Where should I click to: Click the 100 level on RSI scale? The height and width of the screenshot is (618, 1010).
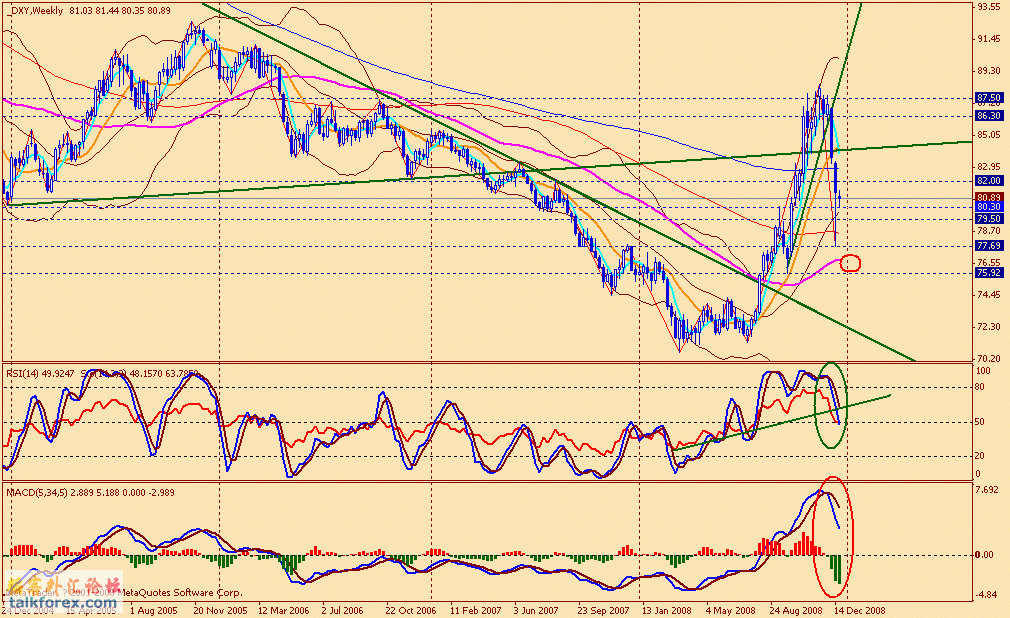pos(984,371)
